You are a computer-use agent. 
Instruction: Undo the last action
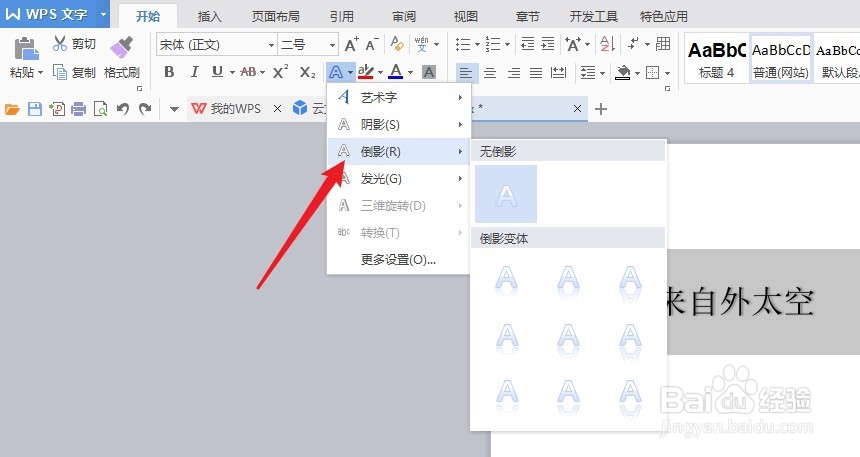coord(123,109)
